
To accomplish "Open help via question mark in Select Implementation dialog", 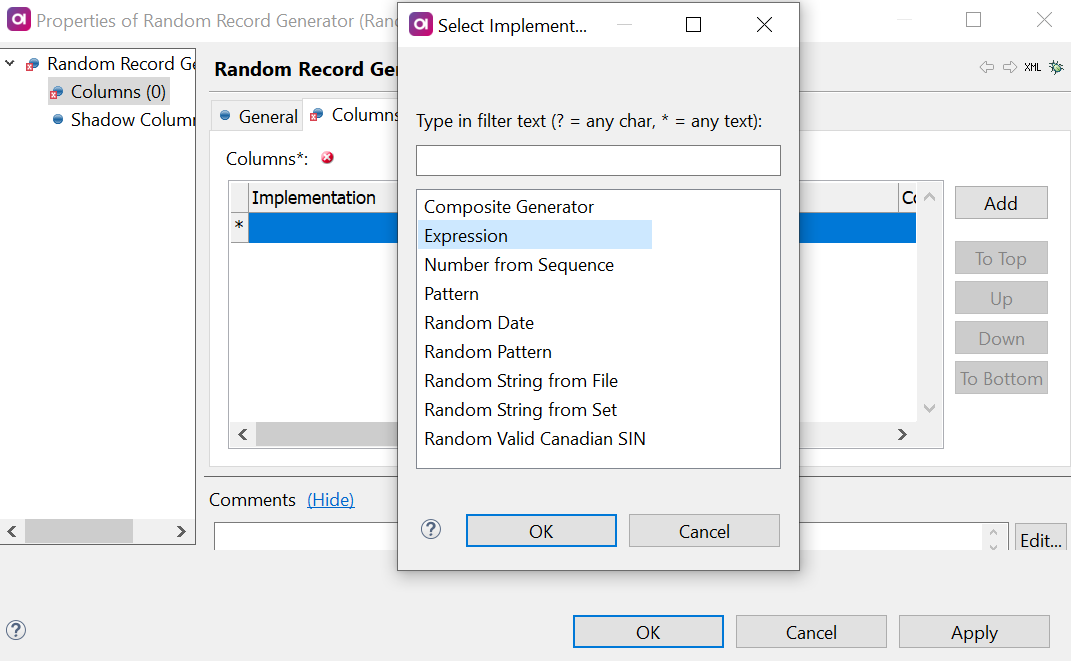I will coord(431,529).
